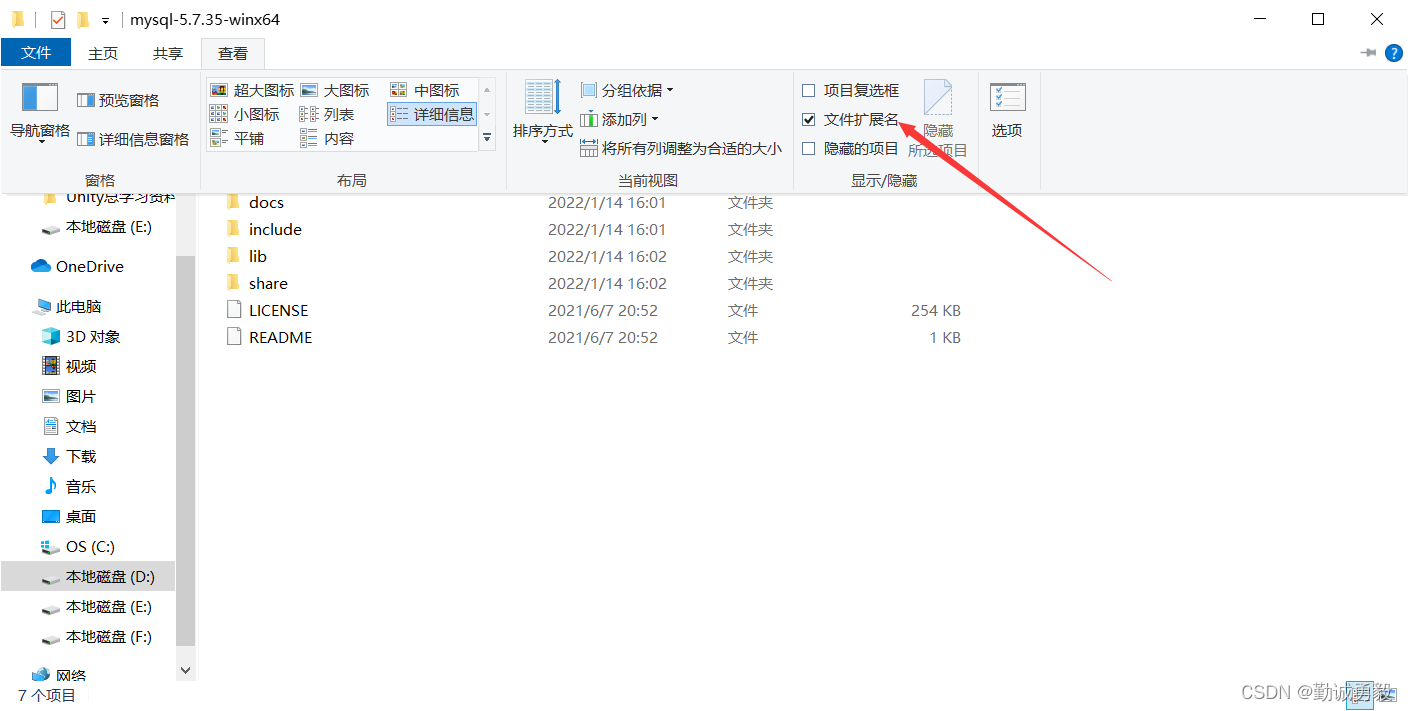Viewport: 1408px width, 711px height.
Task: Open Downloads (下载) in sidebar
Action: click(69, 456)
